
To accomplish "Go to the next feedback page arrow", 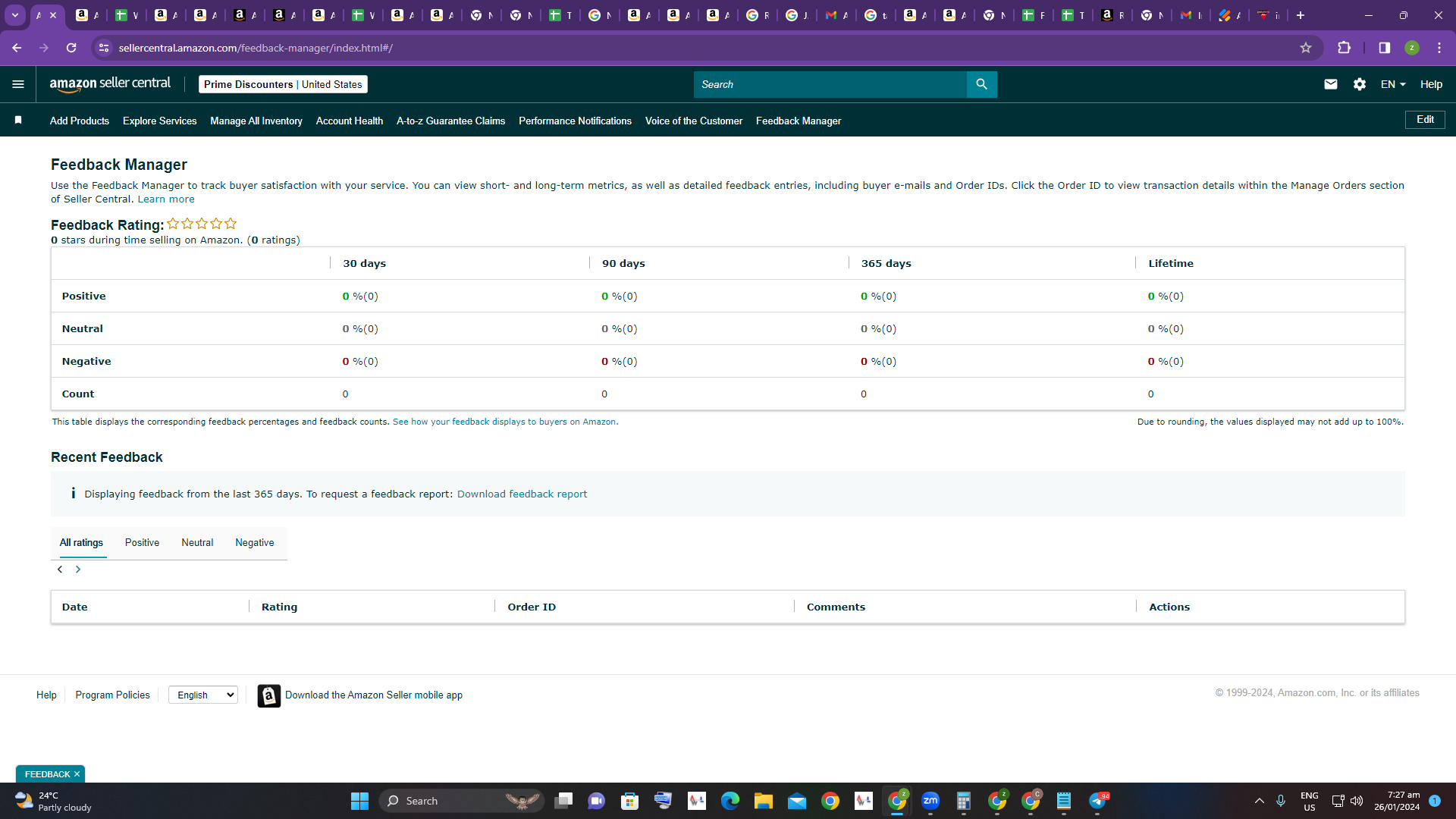I will tap(77, 570).
